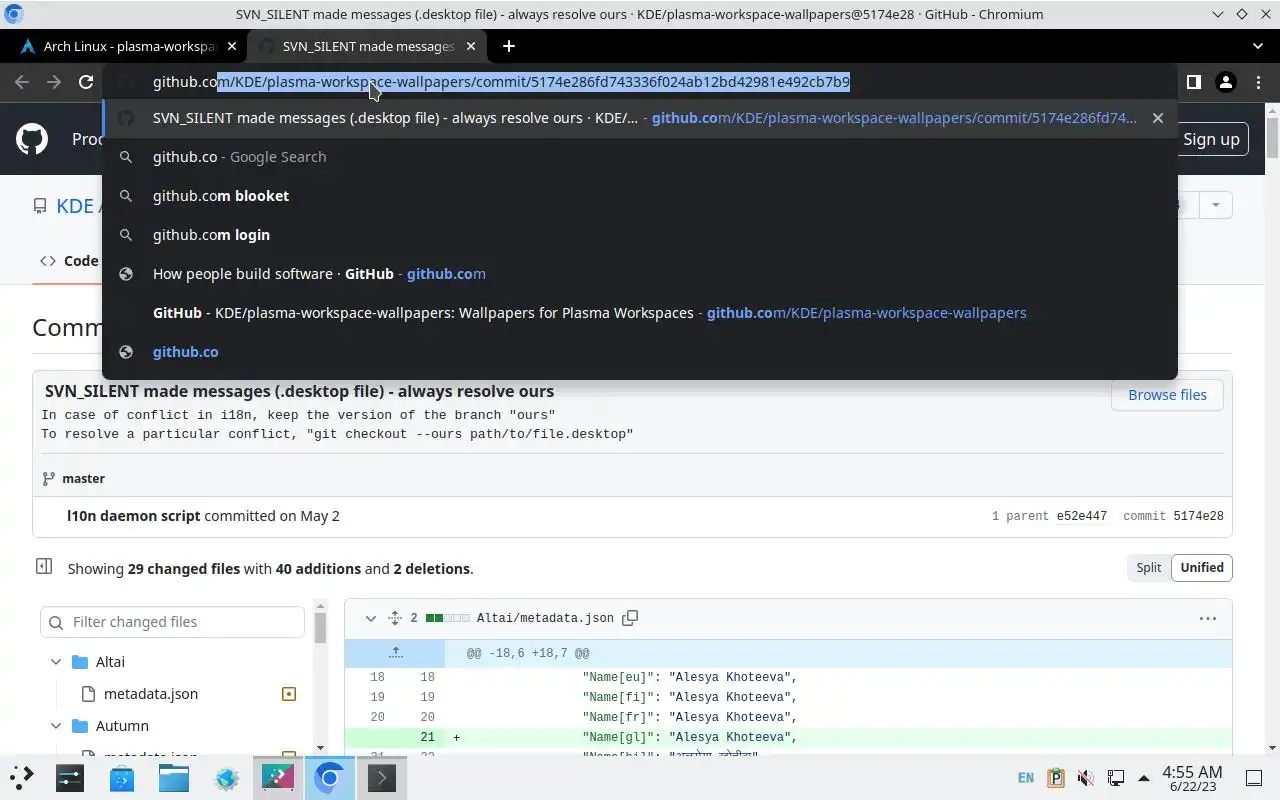
Task: Click the EN keyboard layout indicator
Action: (x=1026, y=778)
